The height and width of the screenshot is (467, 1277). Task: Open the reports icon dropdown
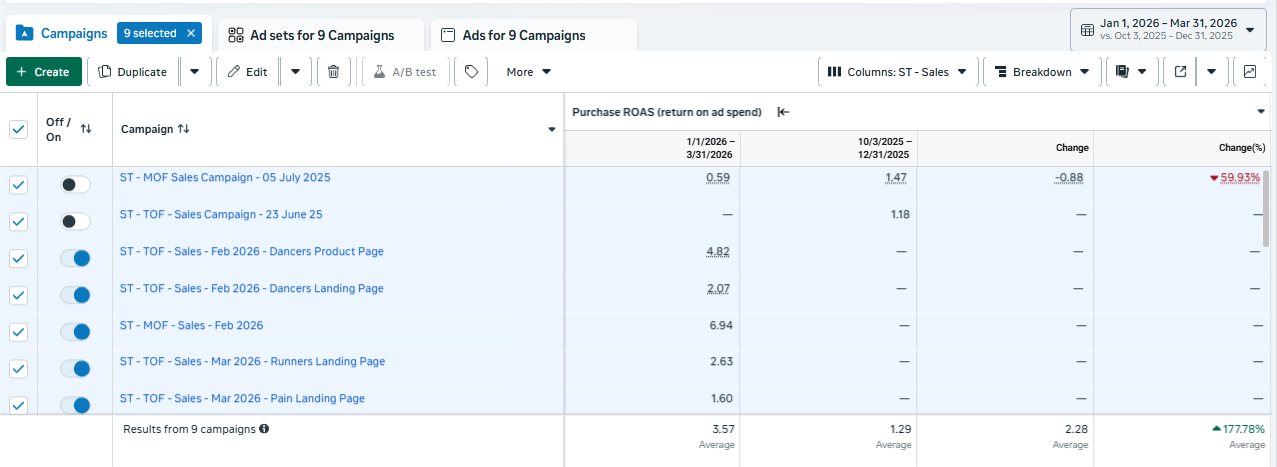[x=1132, y=72]
